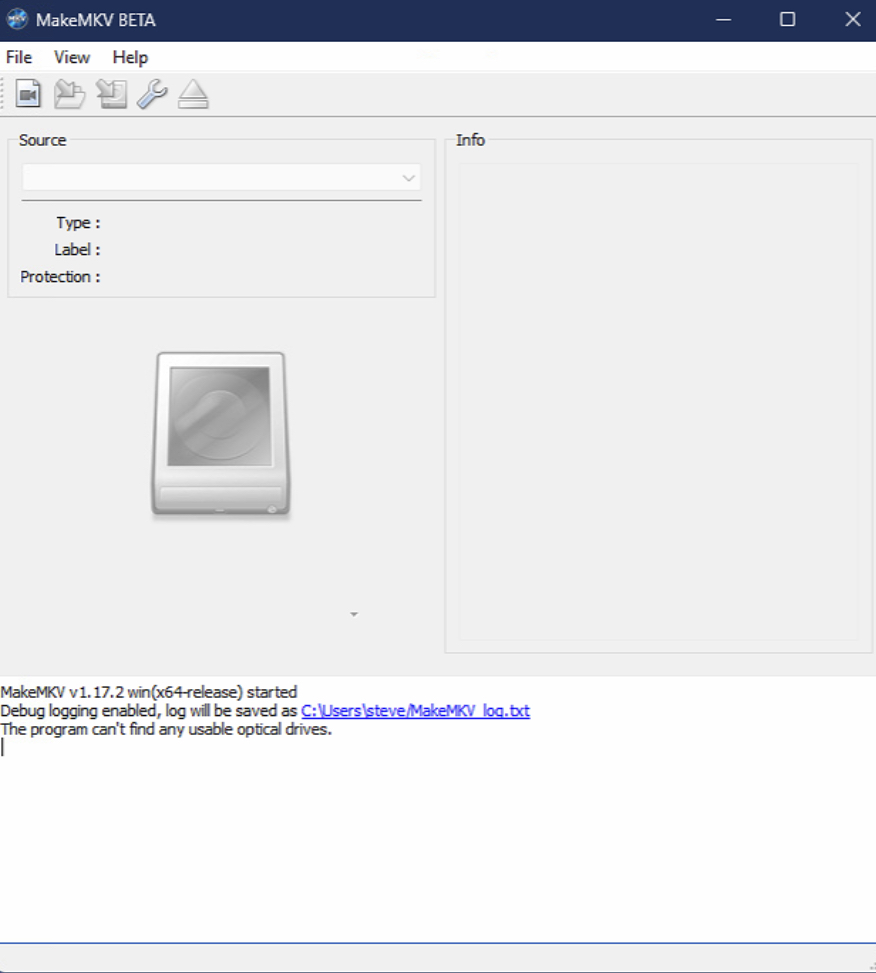
Task: Close the MakeMKV BETA window
Action: pyautogui.click(x=852, y=20)
